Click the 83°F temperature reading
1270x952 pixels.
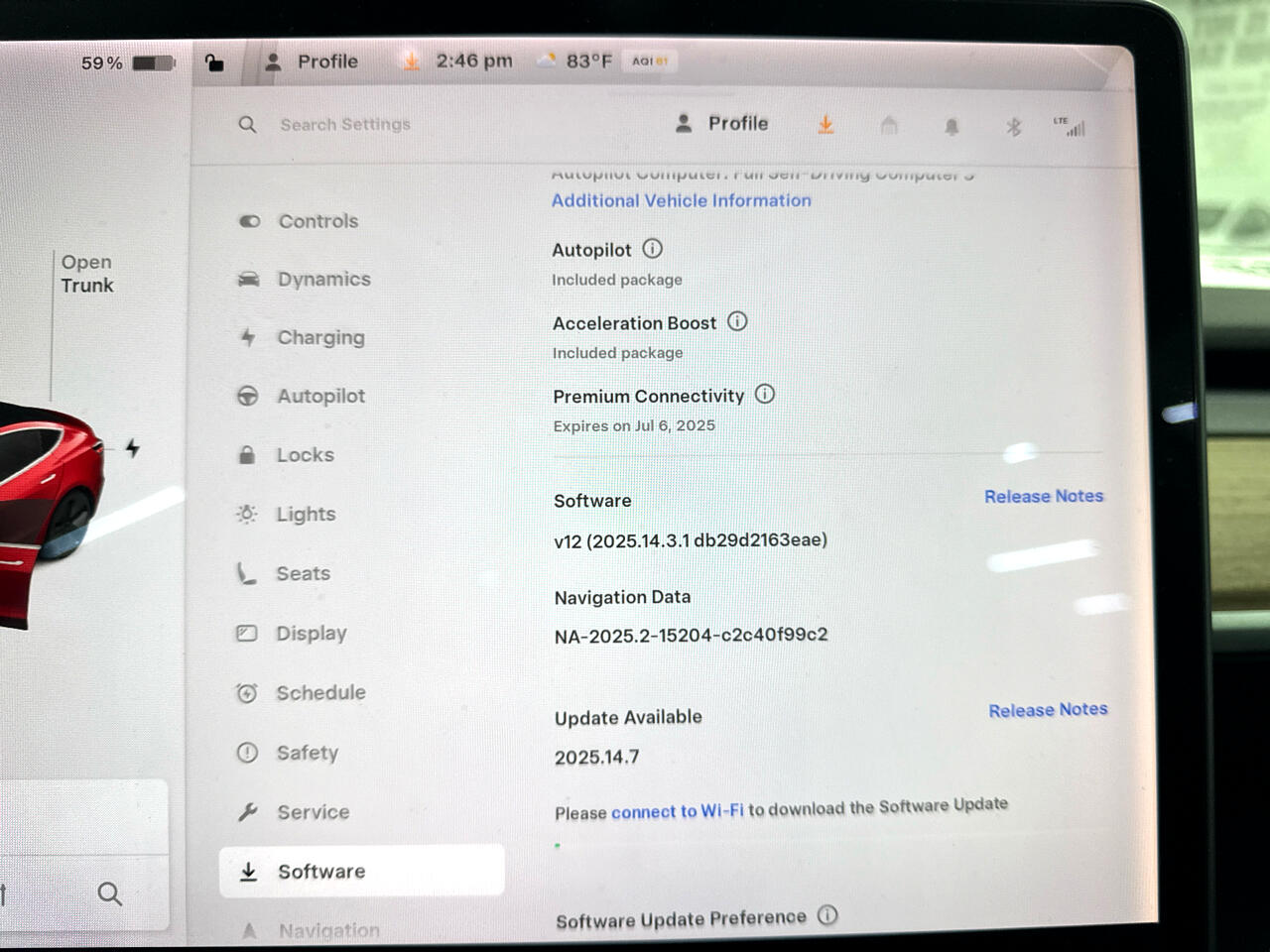[588, 61]
